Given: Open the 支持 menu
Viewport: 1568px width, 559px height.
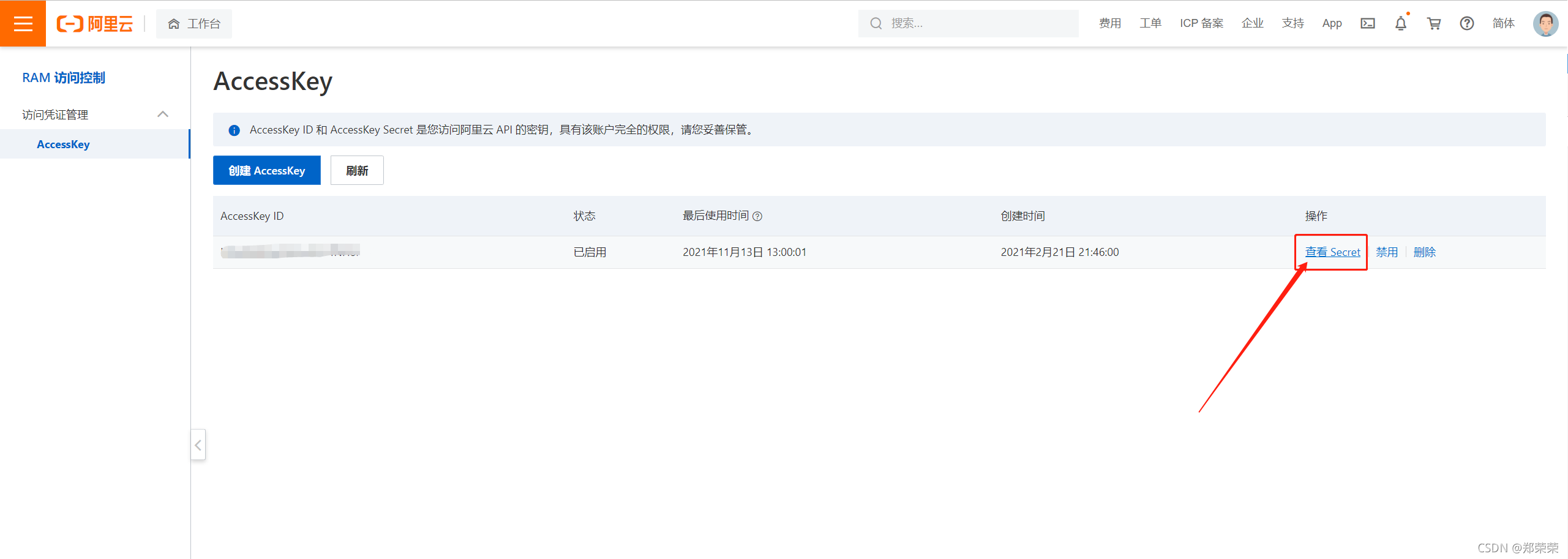Looking at the screenshot, I should (x=1292, y=23).
